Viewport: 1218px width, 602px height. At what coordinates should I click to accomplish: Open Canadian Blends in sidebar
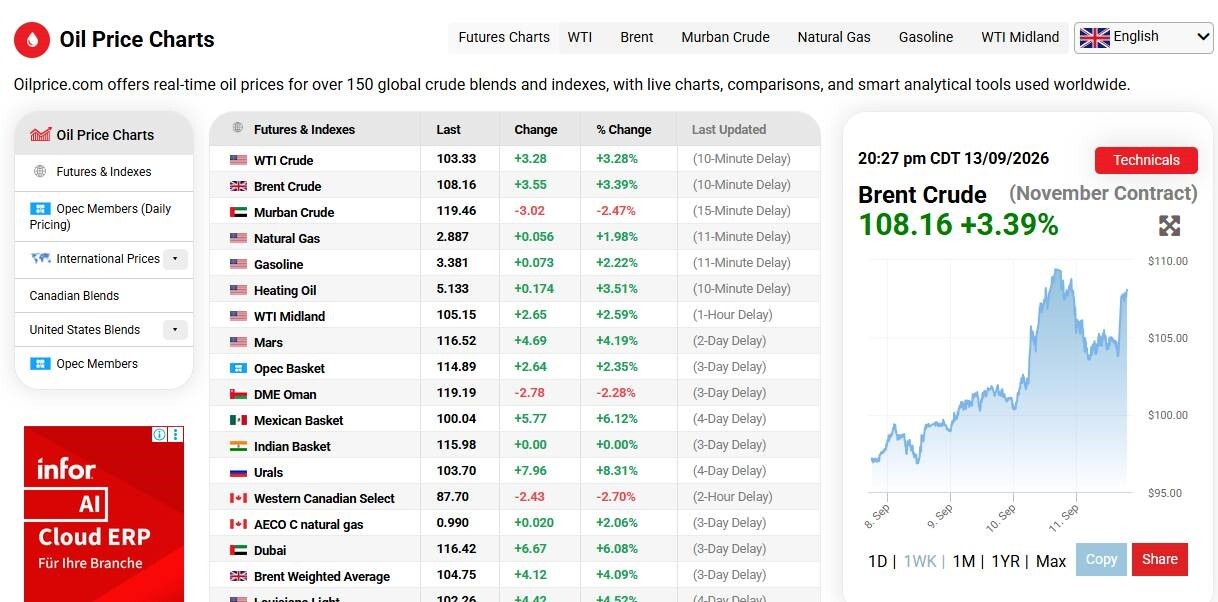74,296
